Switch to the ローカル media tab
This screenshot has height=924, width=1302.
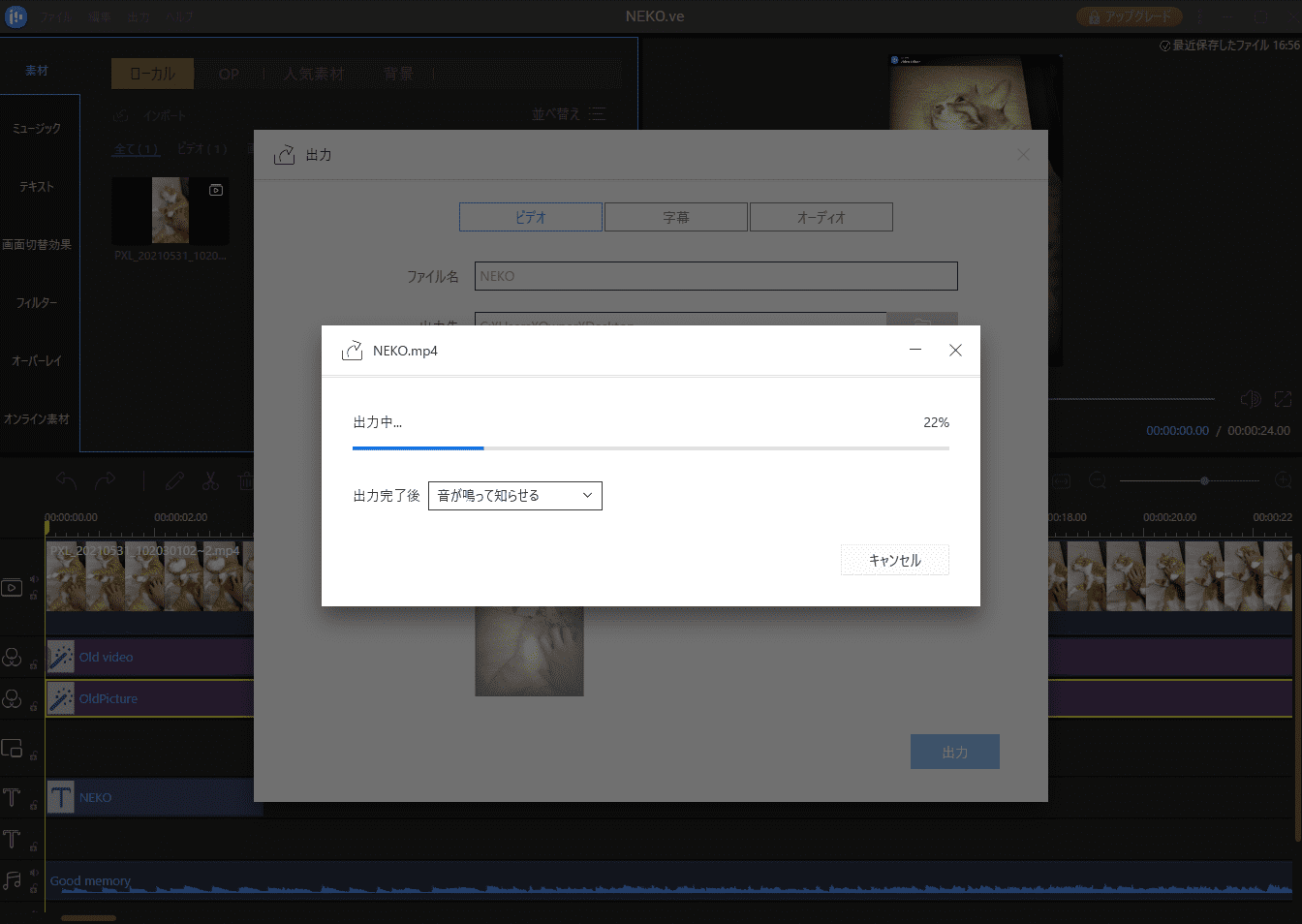point(152,74)
